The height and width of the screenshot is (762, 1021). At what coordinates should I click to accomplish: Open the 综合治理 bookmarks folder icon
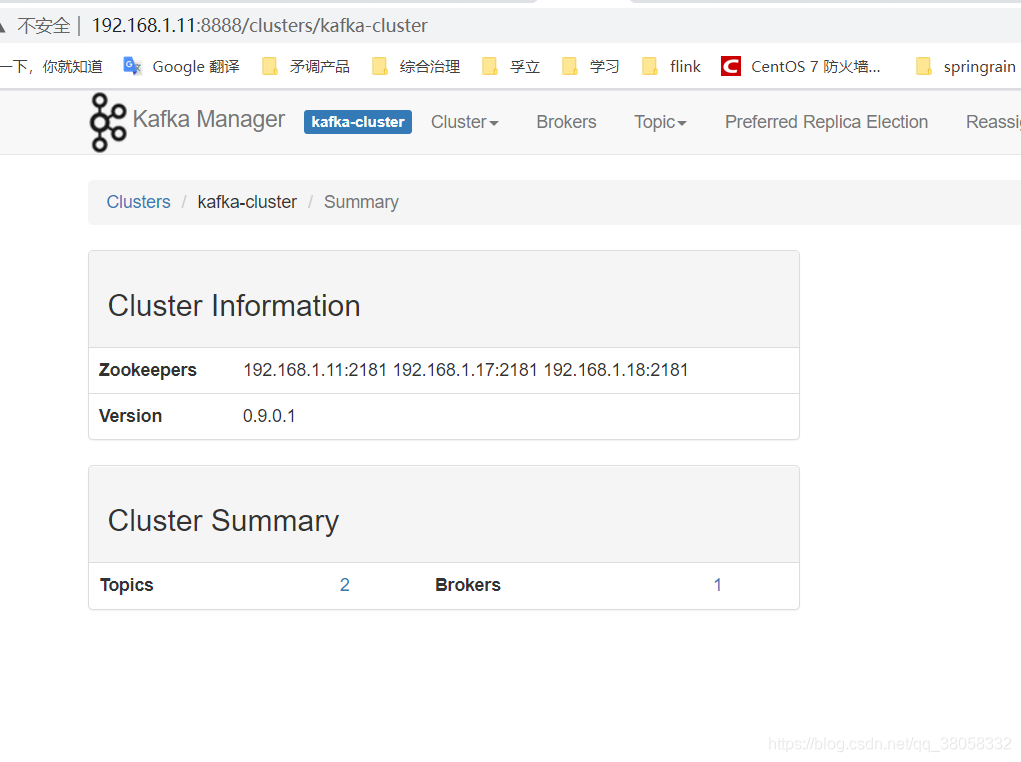pyautogui.click(x=380, y=66)
